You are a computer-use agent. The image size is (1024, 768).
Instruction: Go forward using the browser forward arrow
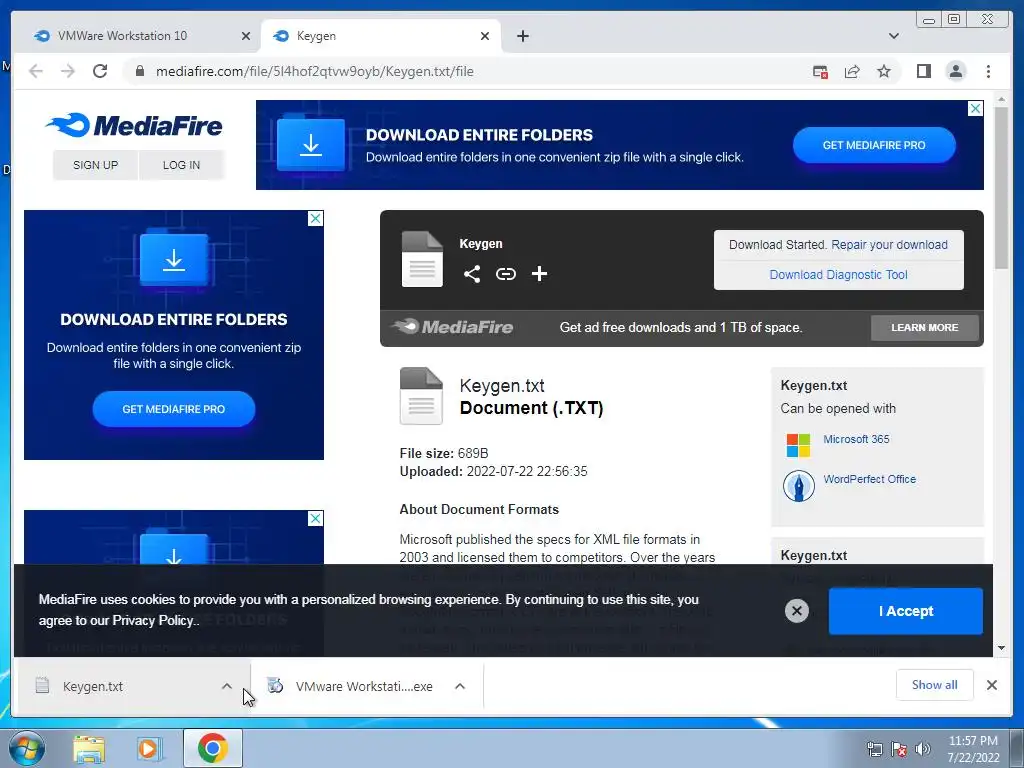[68, 71]
